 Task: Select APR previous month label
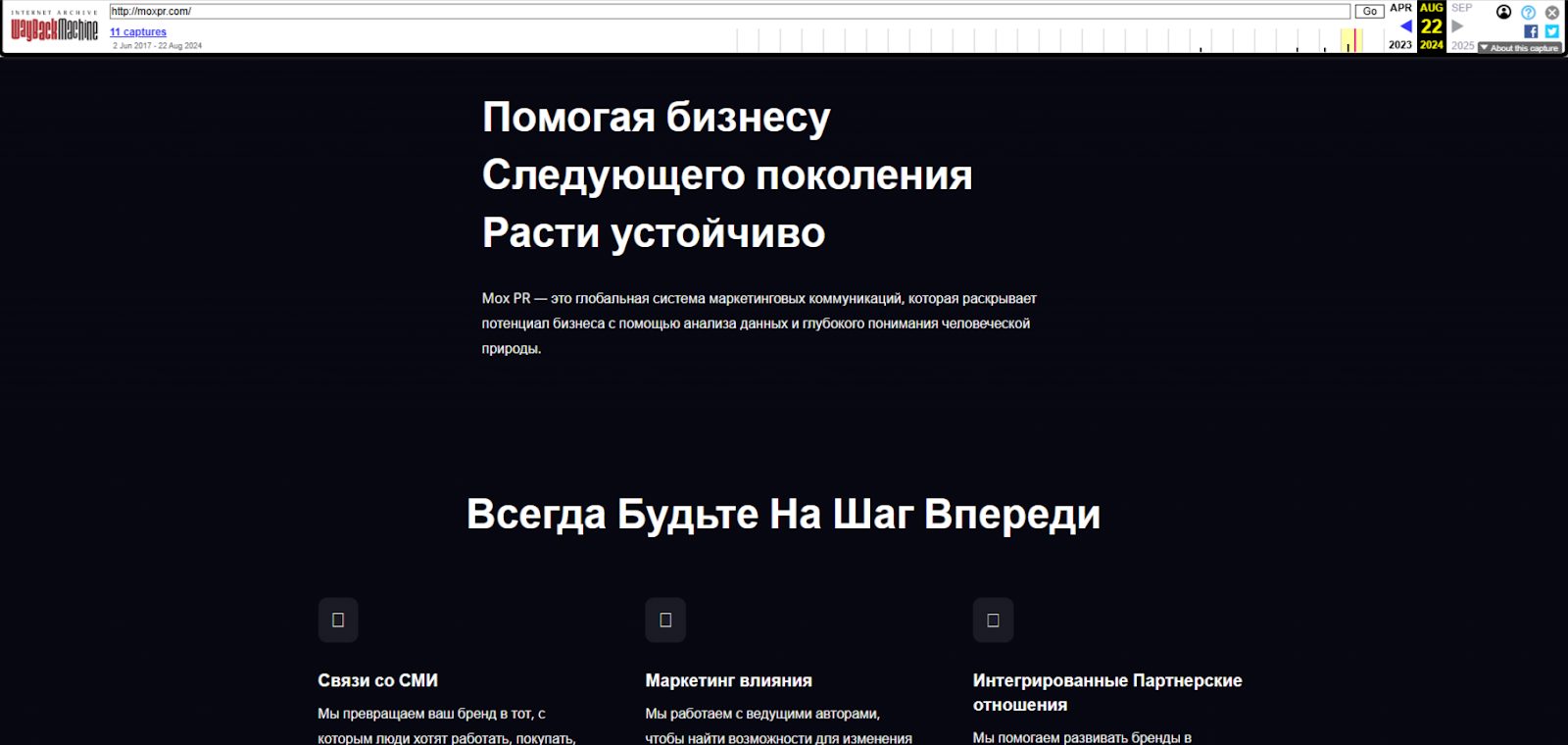pyautogui.click(x=1401, y=8)
